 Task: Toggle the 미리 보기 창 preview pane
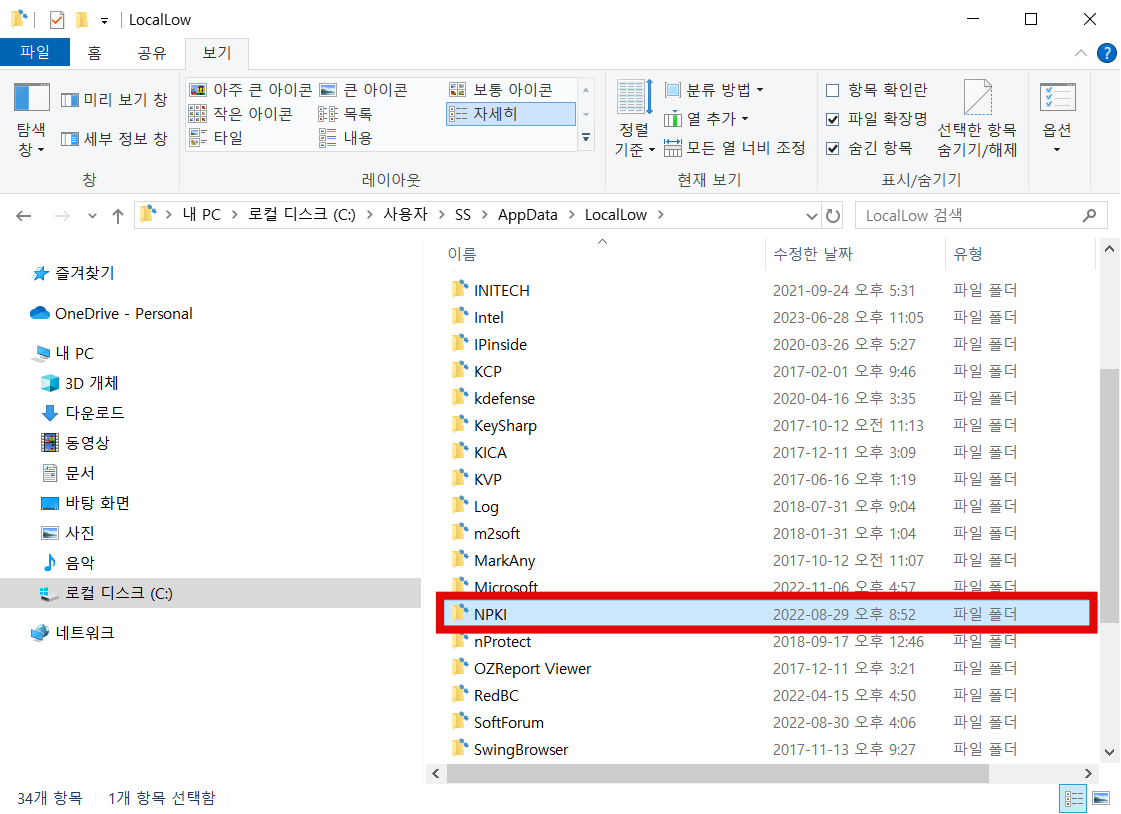click(x=114, y=100)
